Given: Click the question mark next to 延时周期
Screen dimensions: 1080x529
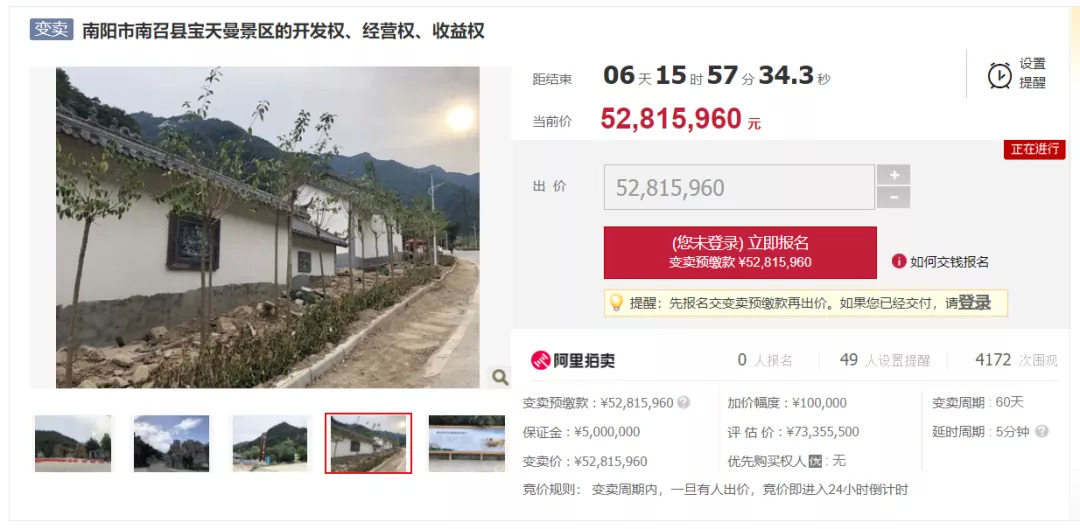Looking at the screenshot, I should tap(1041, 432).
